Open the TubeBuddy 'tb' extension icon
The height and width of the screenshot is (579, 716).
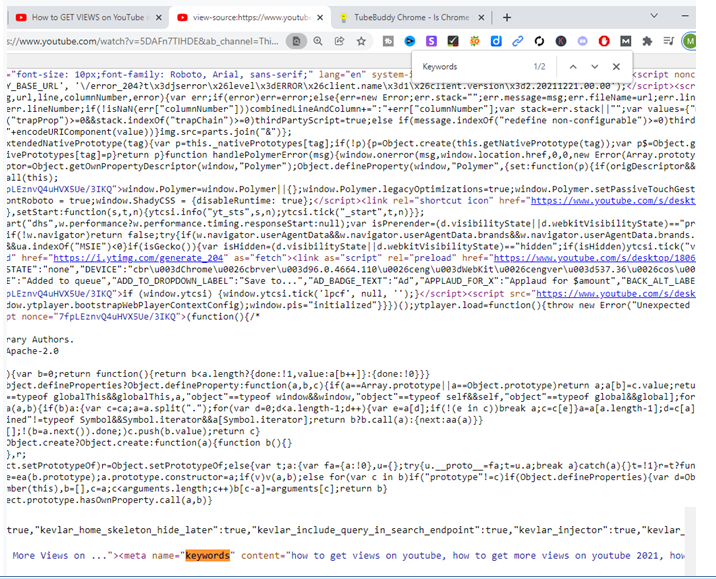tap(388, 41)
